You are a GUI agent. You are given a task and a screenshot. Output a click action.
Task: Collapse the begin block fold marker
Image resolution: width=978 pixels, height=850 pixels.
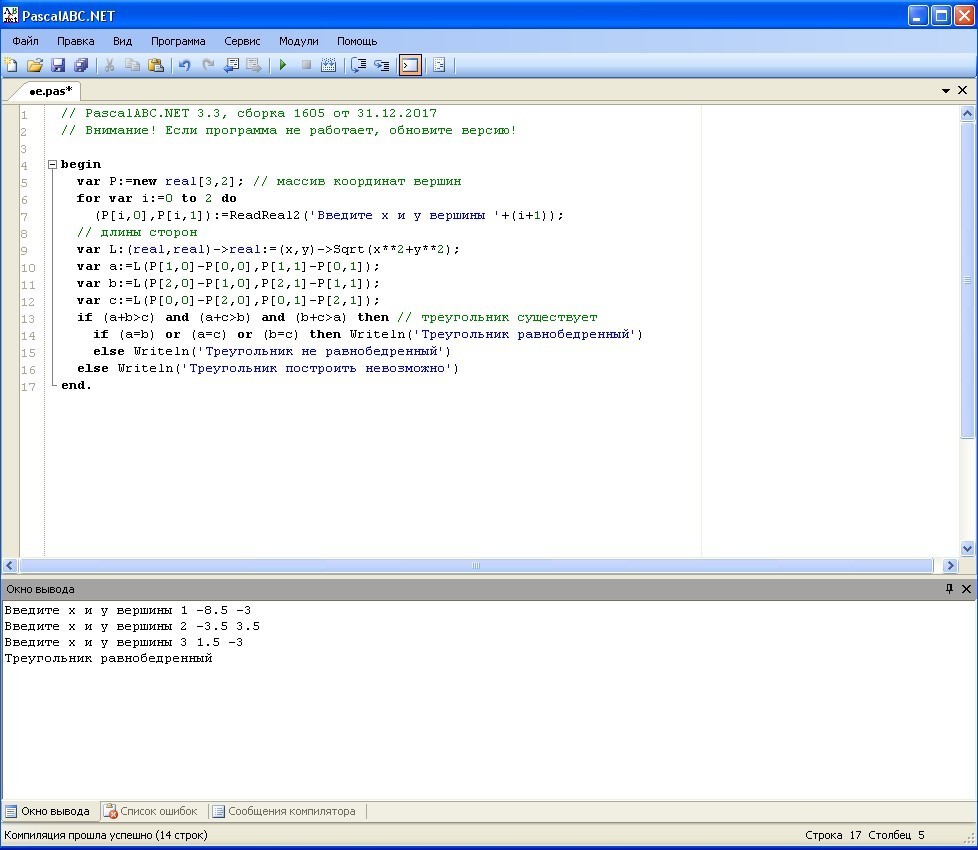[x=51, y=164]
